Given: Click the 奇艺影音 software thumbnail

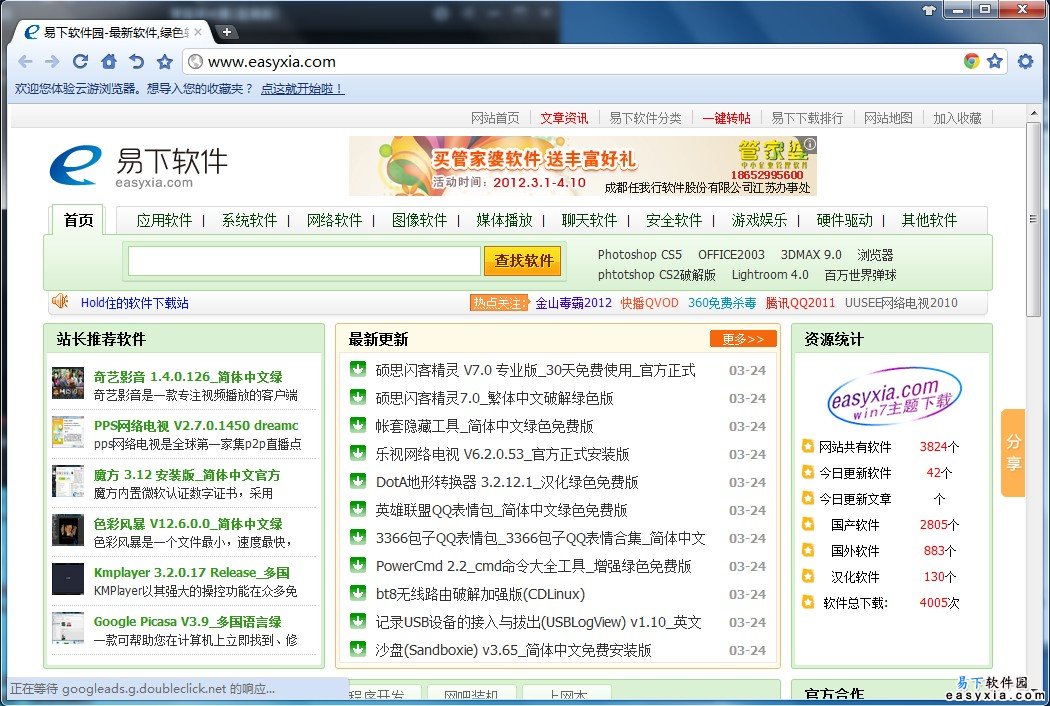Looking at the screenshot, I should 68,385.
